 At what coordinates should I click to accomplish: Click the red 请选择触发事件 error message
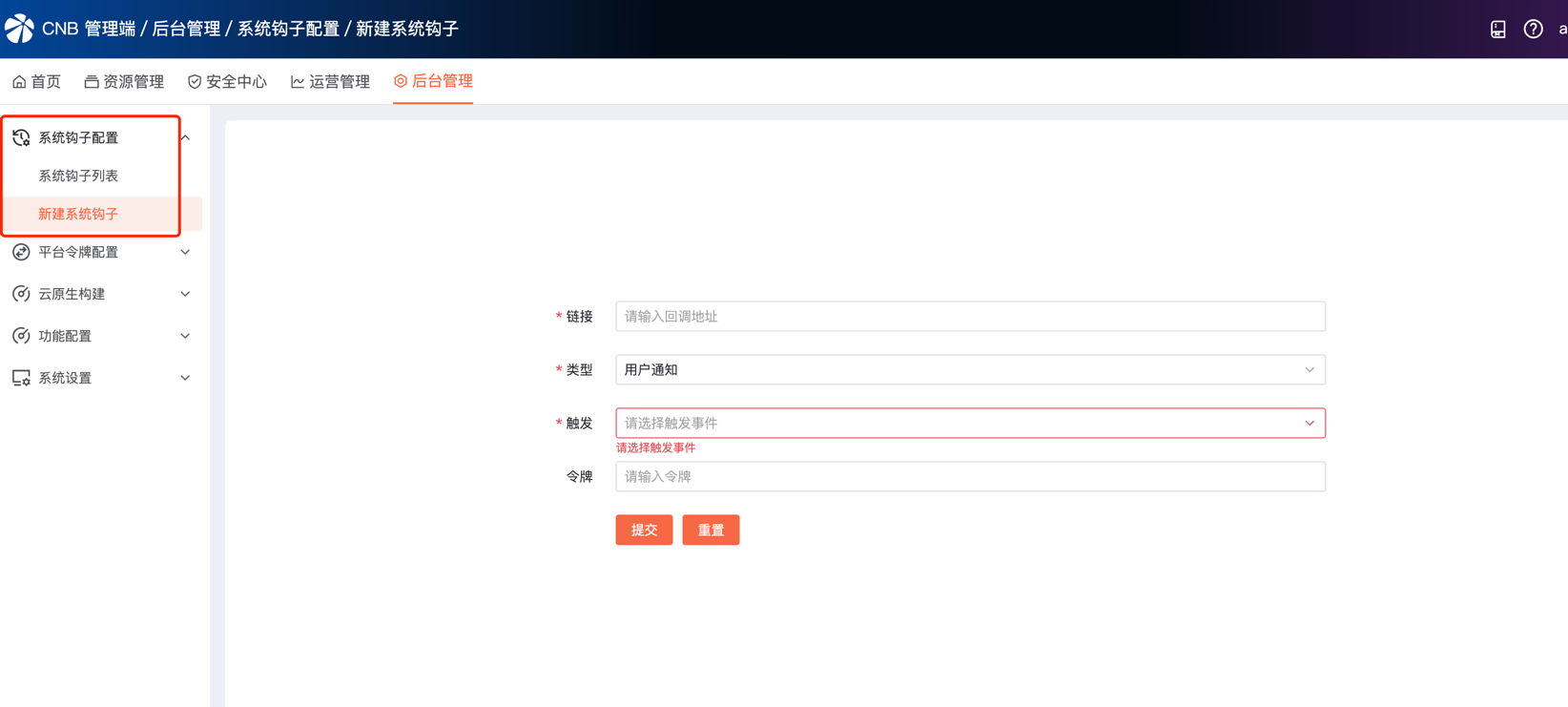point(656,447)
